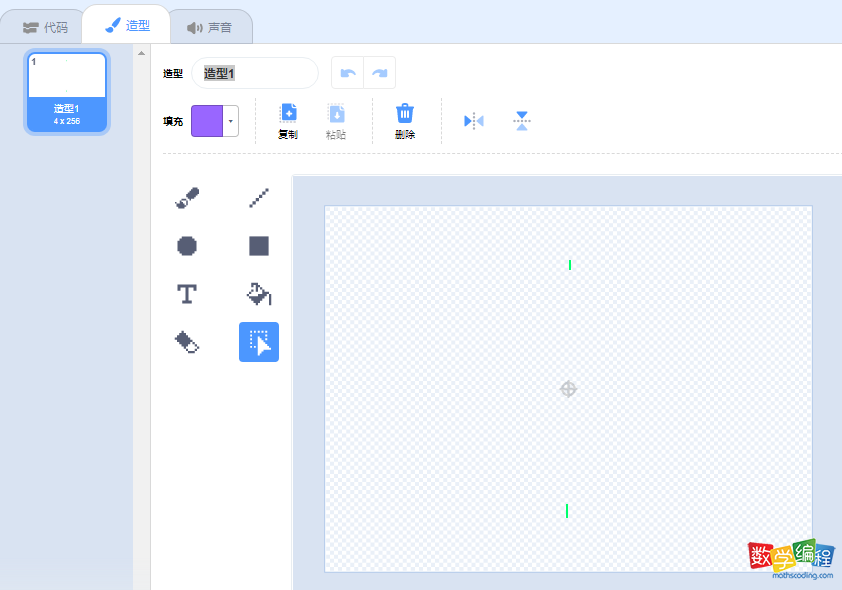Select the 造型1 costume thumbnail
The width and height of the screenshot is (842, 590).
pos(67,92)
